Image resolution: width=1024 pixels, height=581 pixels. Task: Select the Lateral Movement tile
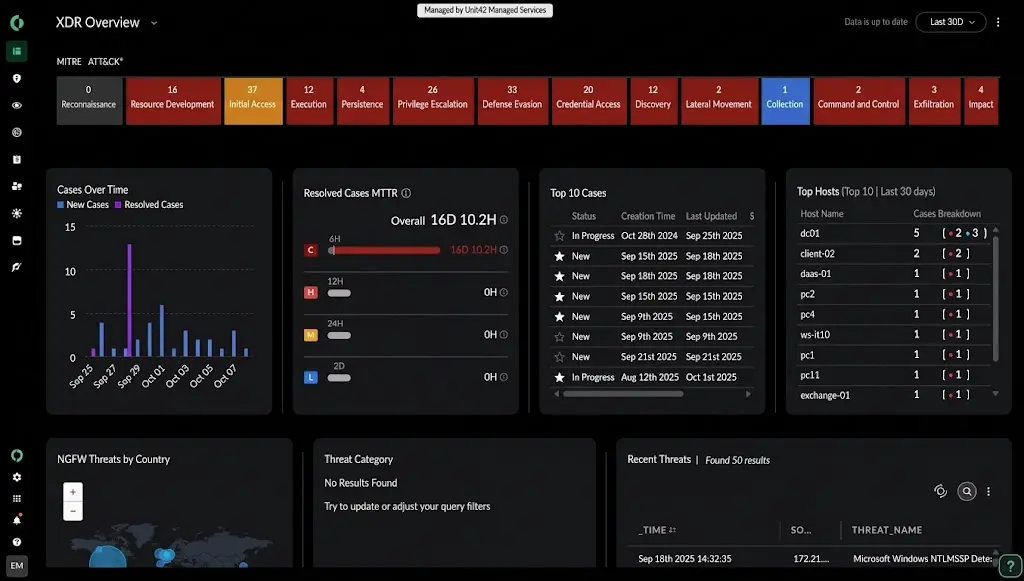tap(719, 101)
